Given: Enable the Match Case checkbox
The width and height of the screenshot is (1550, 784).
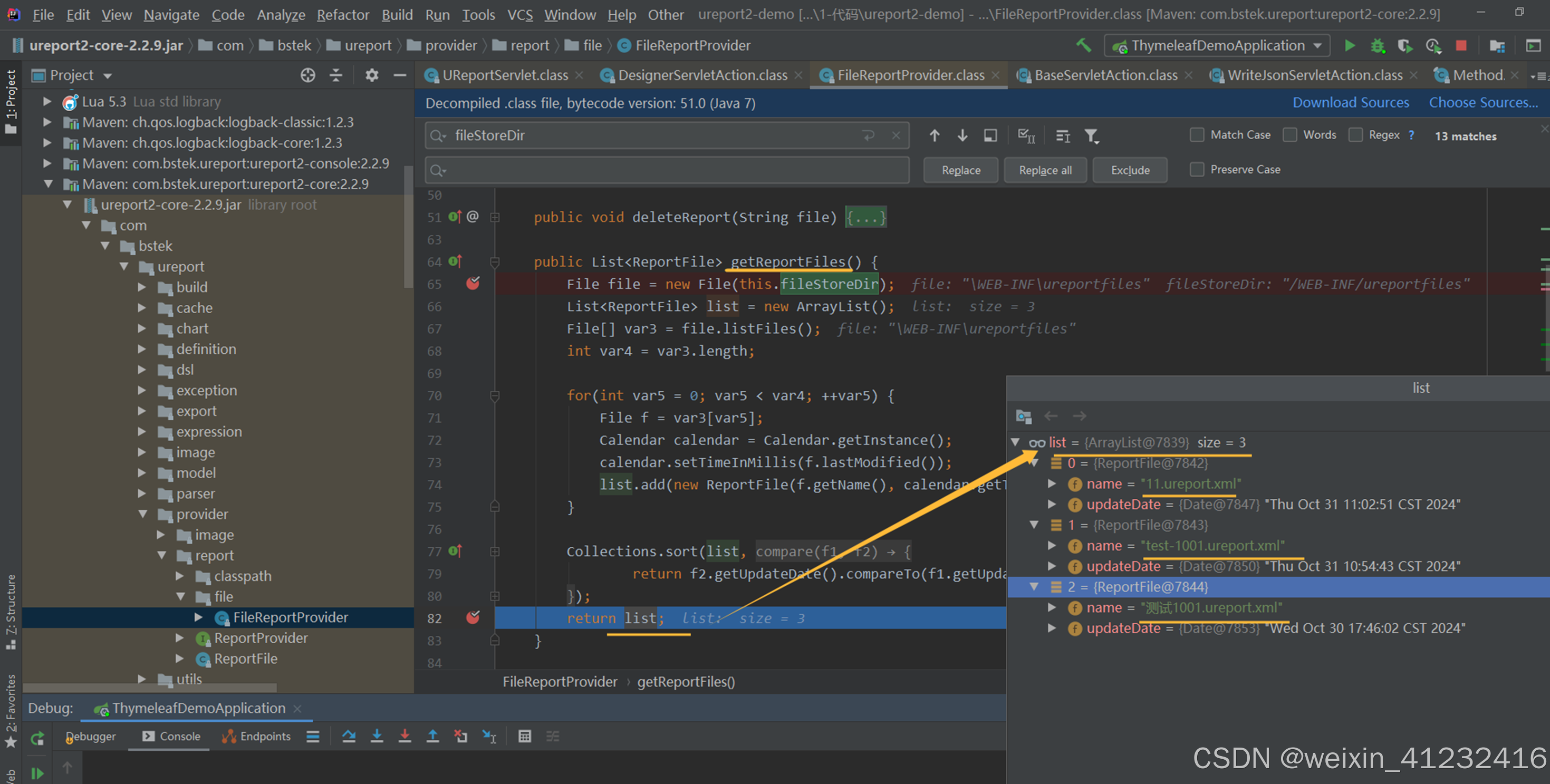Looking at the screenshot, I should (1197, 135).
